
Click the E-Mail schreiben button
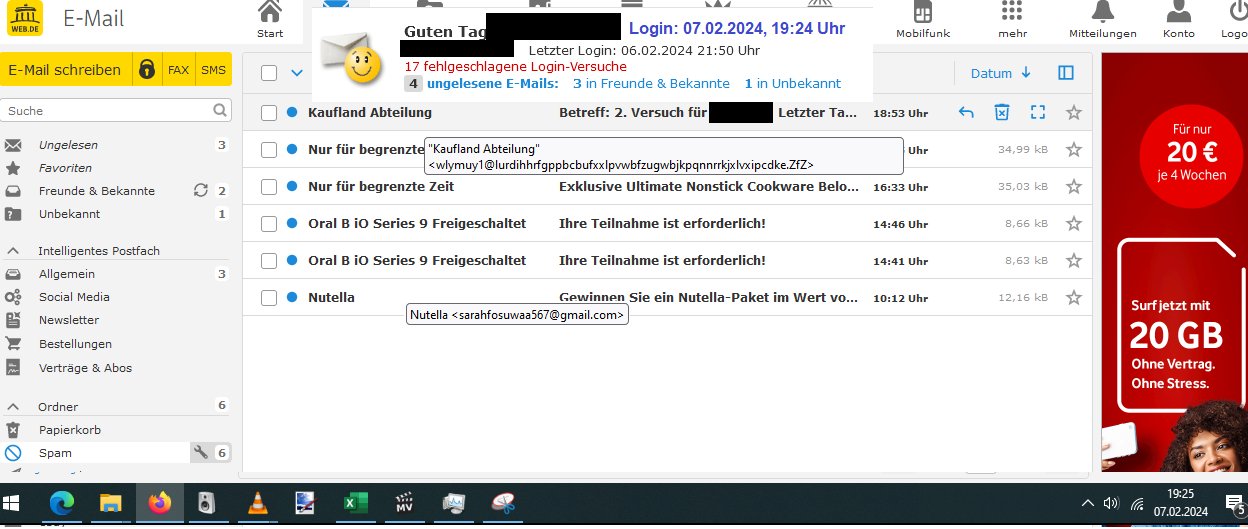(x=65, y=70)
